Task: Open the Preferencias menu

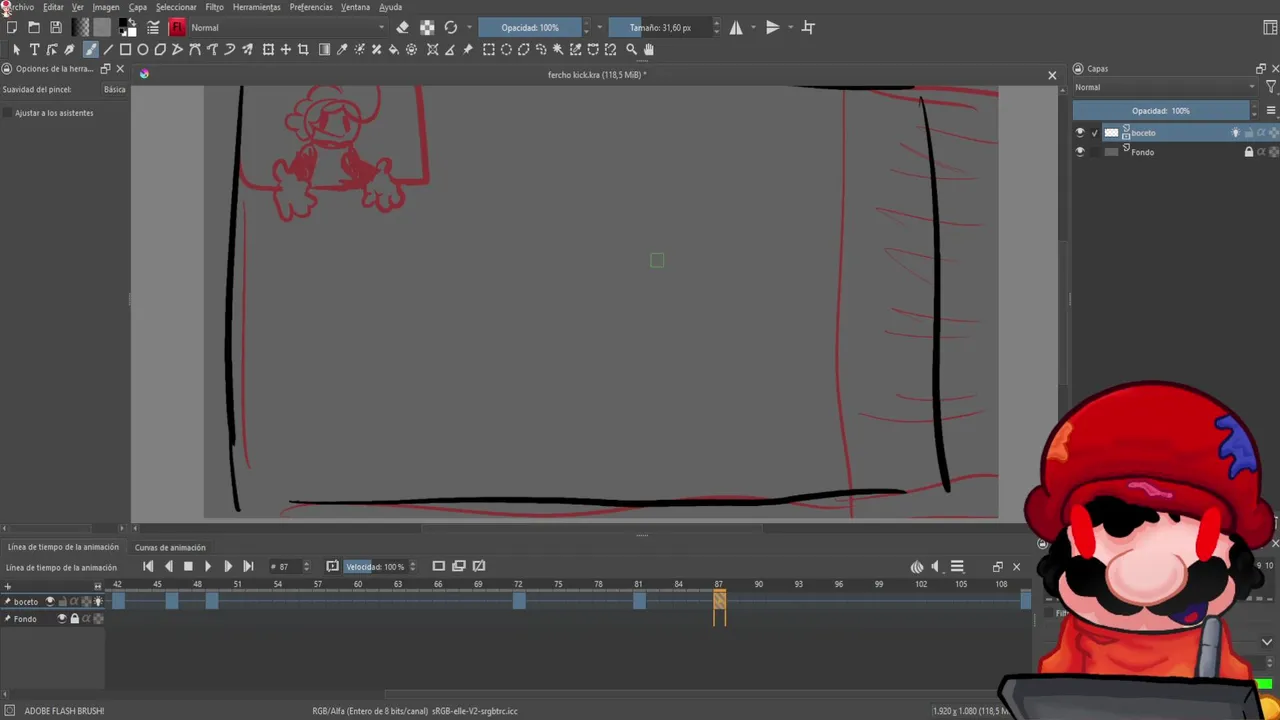Action: 311,7
